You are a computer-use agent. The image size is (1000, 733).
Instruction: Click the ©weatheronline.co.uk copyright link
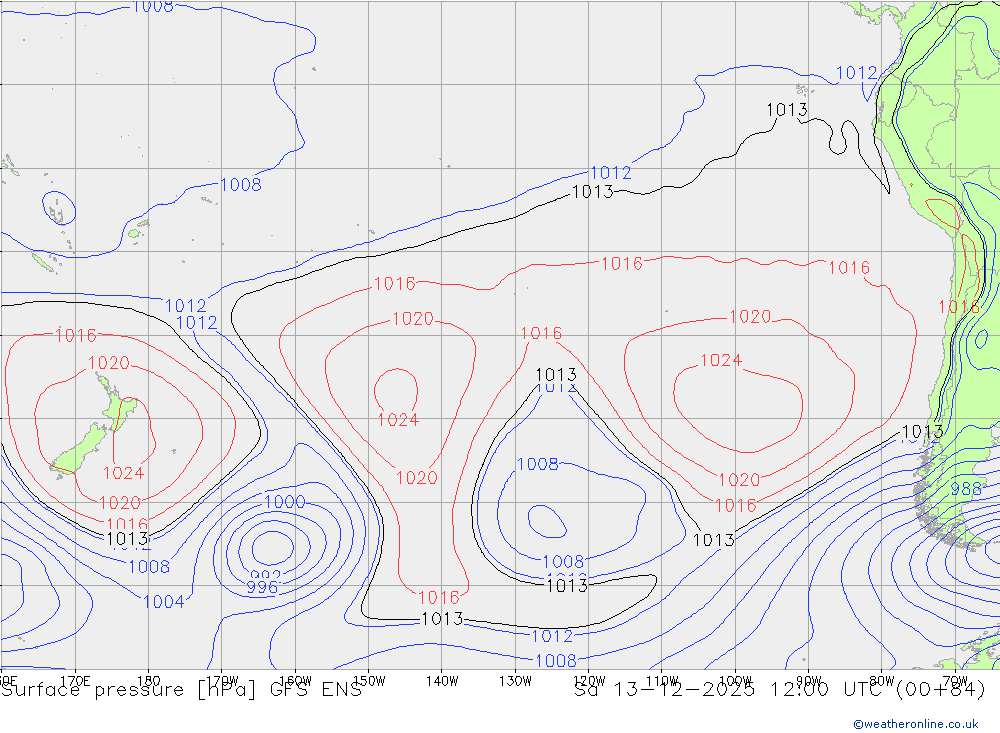click(x=915, y=724)
